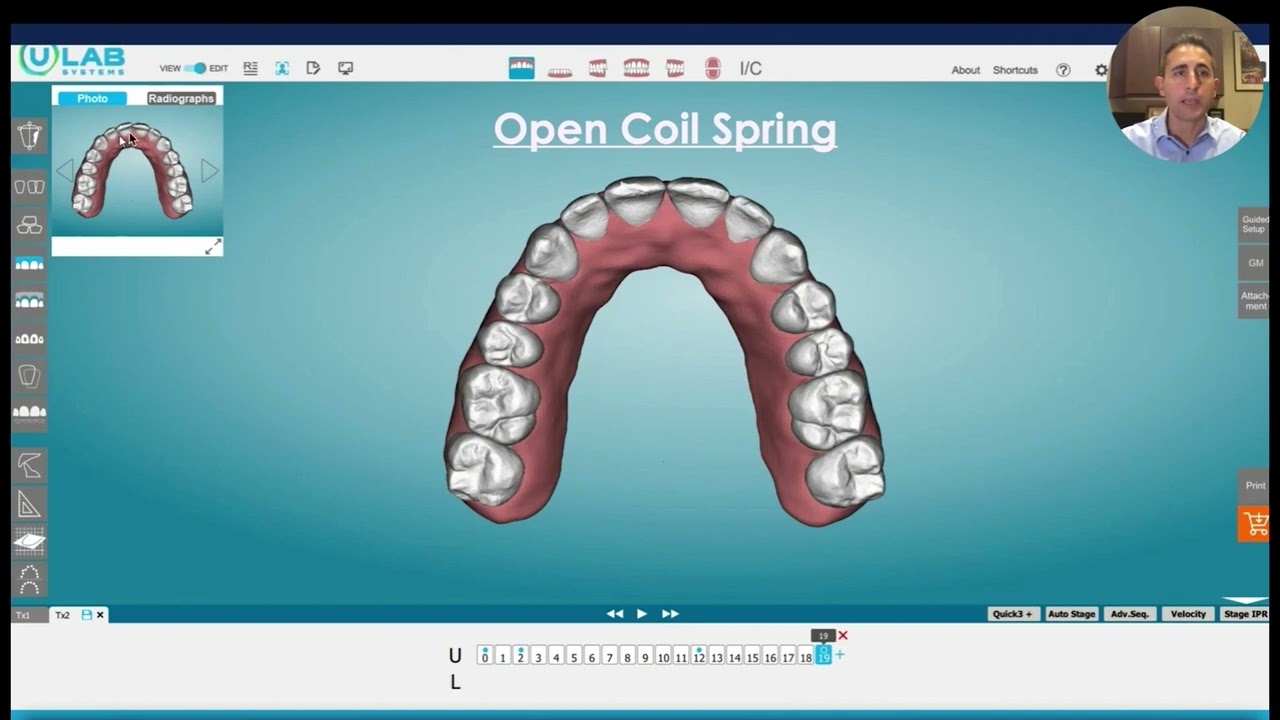The width and height of the screenshot is (1280, 720).
Task: Select the teeth with gum line tool
Action: coord(29,301)
